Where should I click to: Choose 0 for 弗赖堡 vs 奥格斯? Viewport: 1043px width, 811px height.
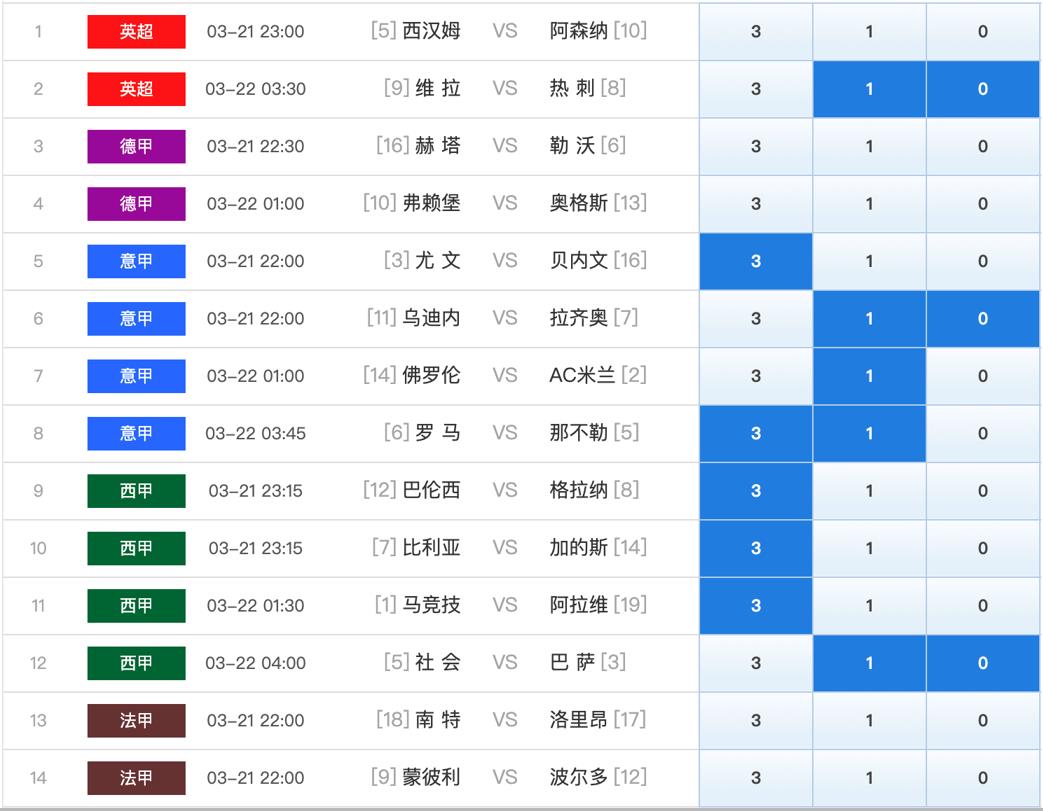tap(982, 204)
